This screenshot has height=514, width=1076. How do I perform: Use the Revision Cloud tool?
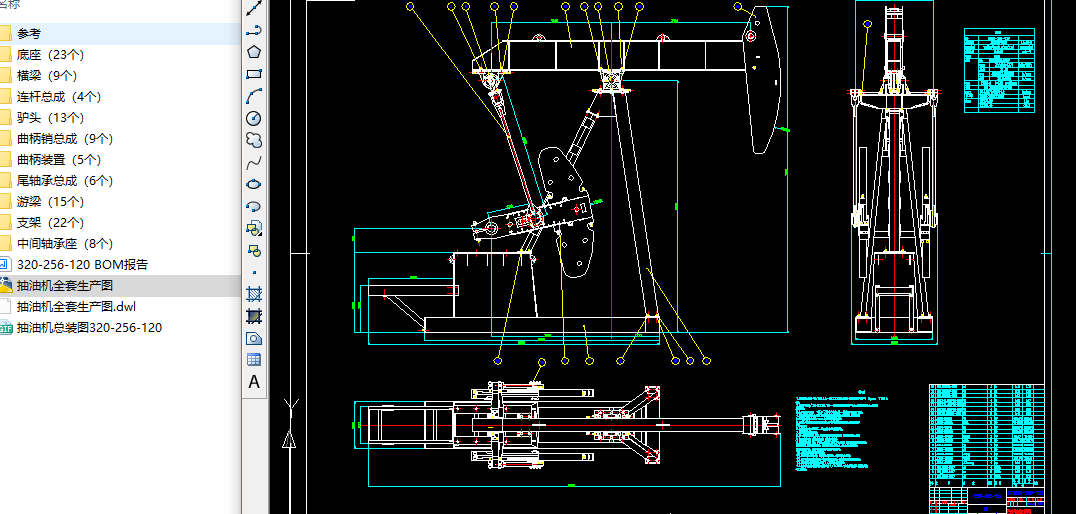254,140
